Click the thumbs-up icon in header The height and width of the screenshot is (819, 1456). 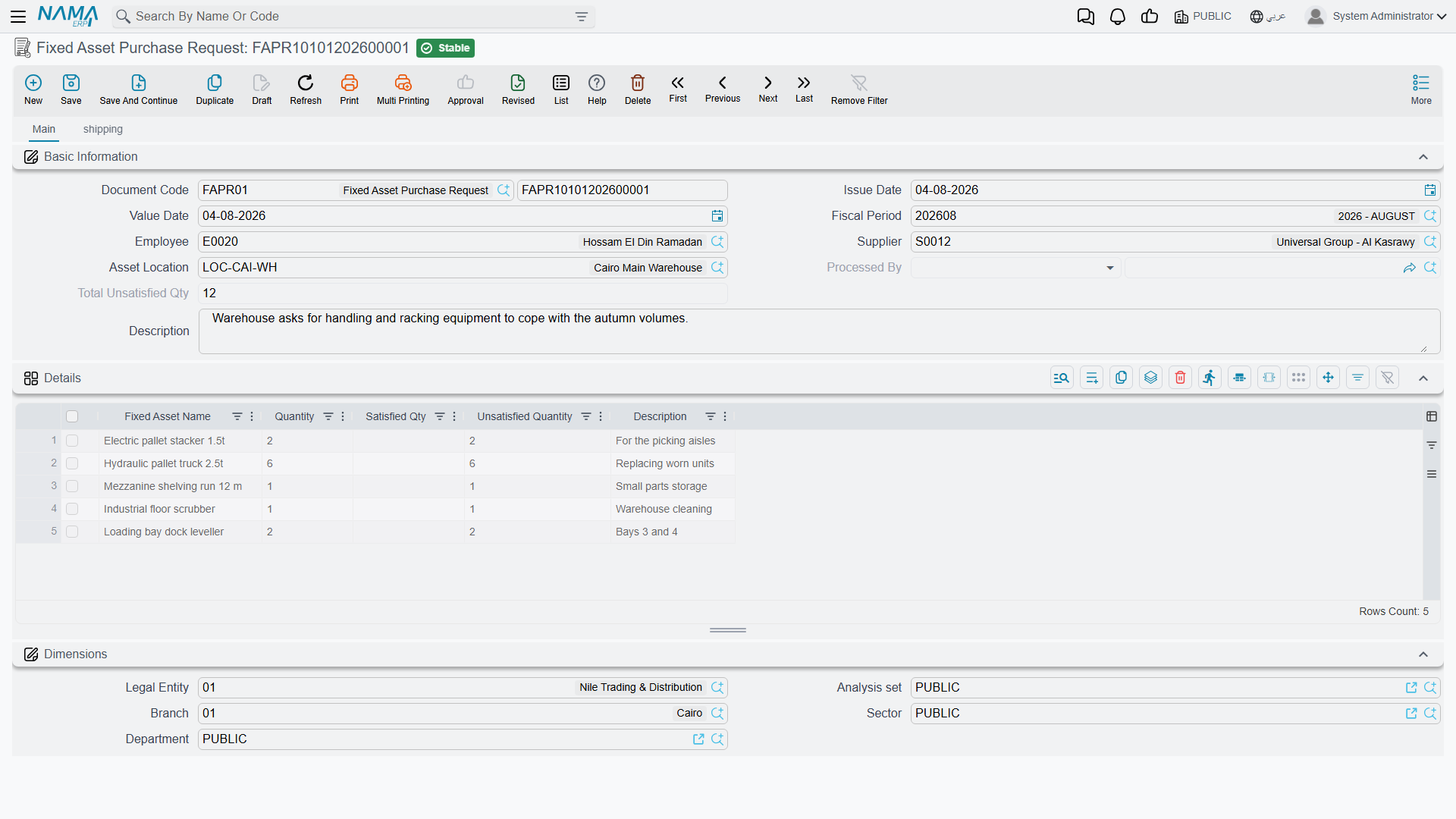coord(1150,16)
